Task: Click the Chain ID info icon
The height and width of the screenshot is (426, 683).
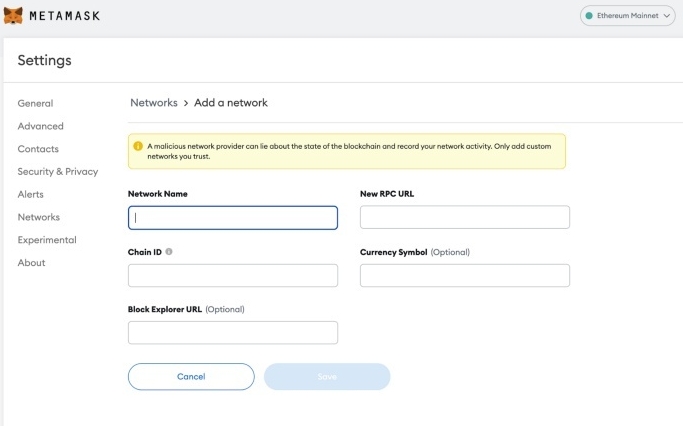Action: click(x=169, y=252)
